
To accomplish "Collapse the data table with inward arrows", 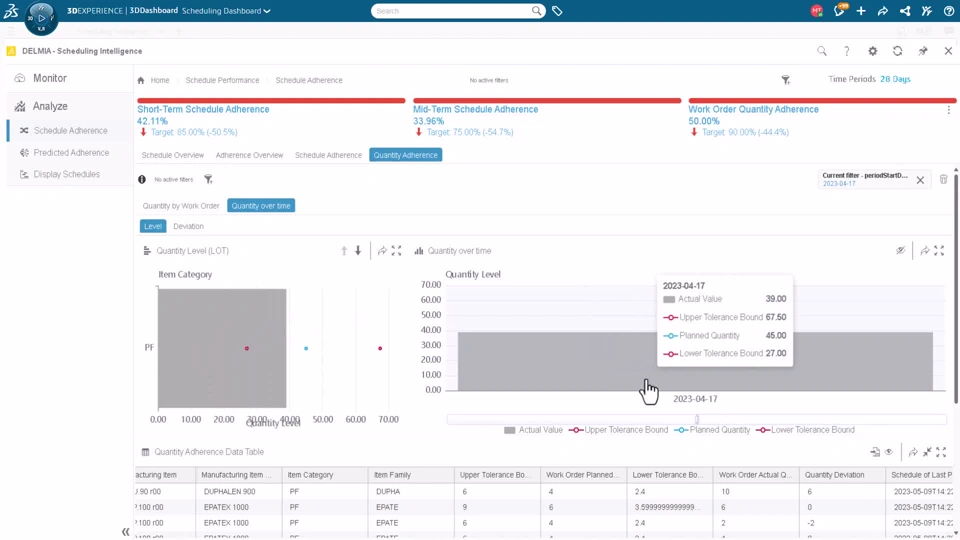I will pos(927,452).
